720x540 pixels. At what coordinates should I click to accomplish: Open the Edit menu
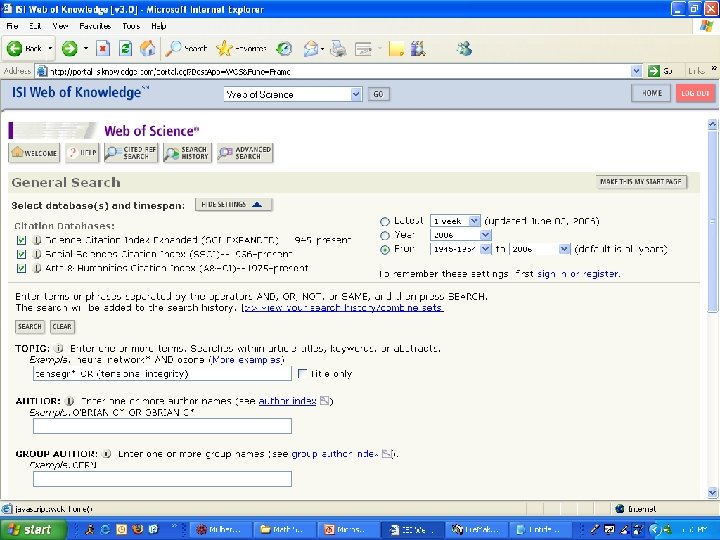click(35, 26)
